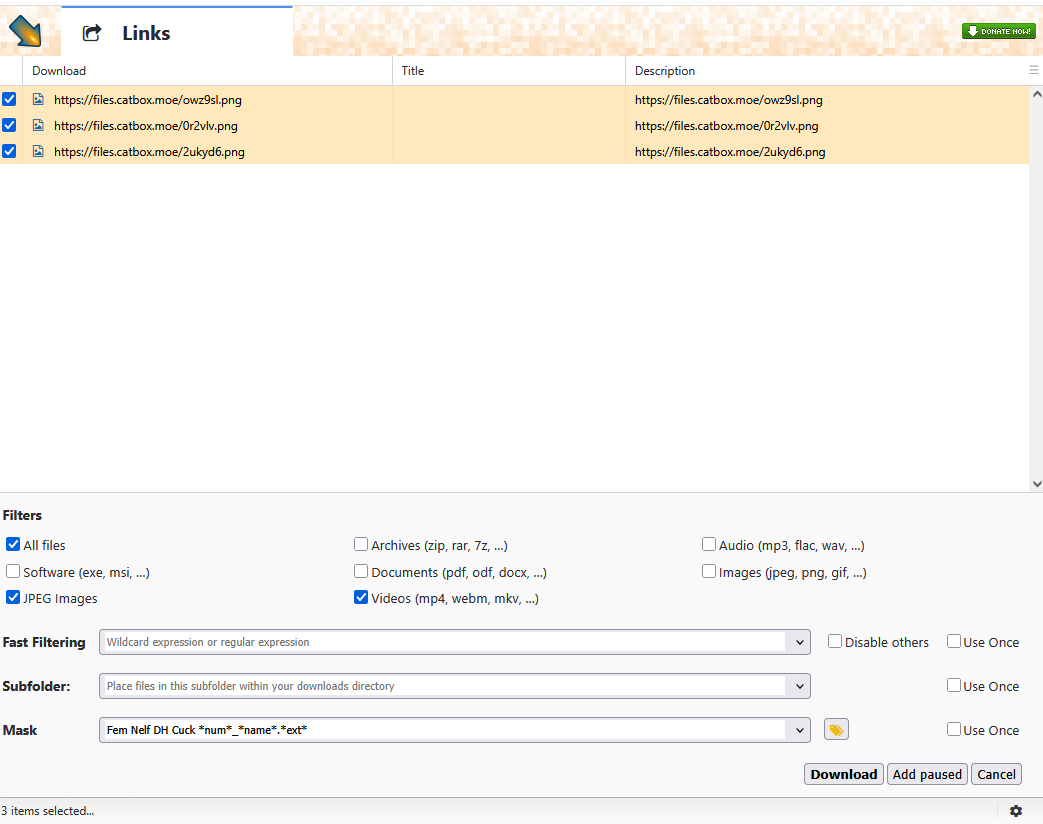
Task: Click the Links share icon
Action: (x=92, y=33)
